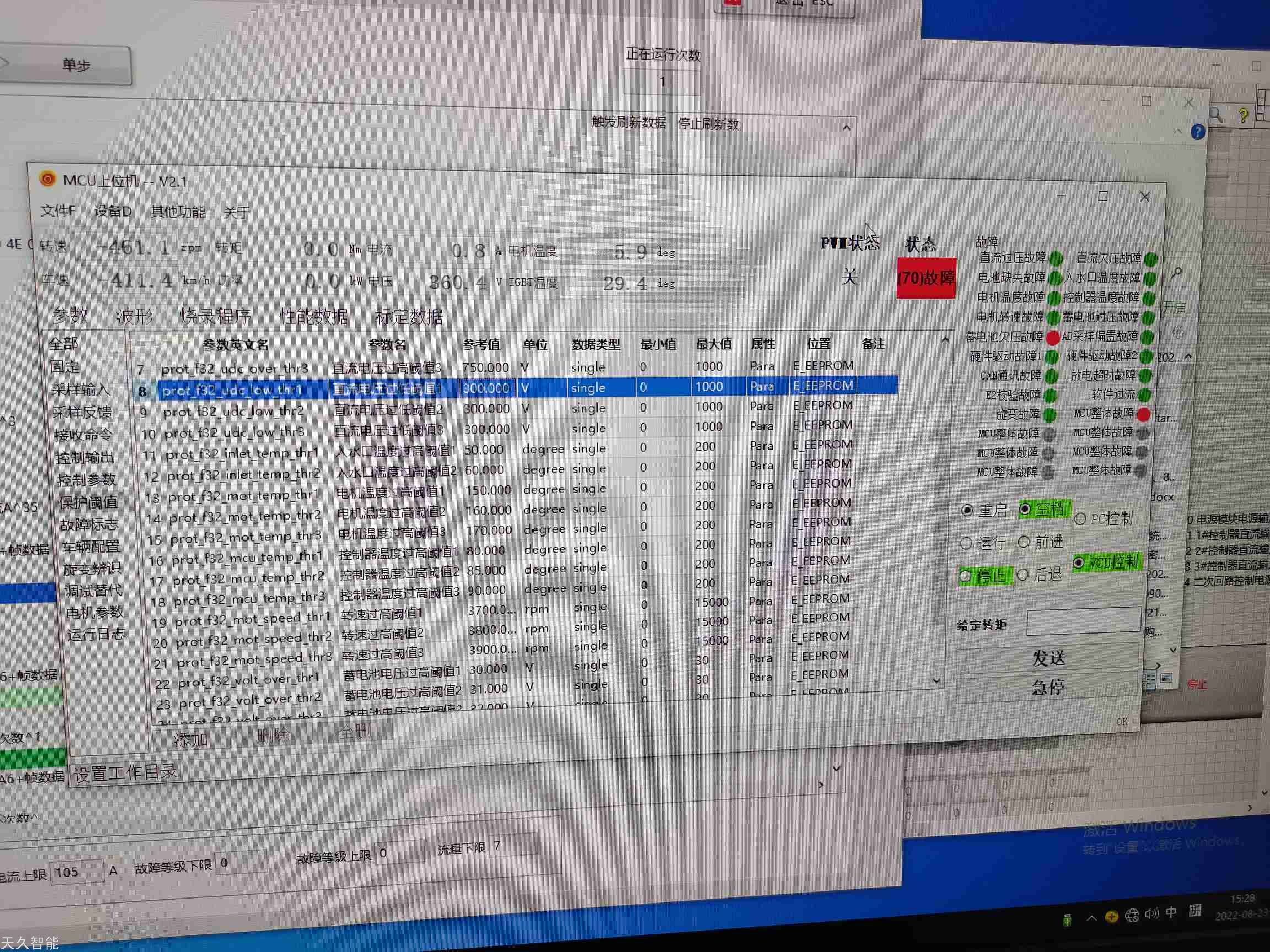1270x952 pixels.
Task: Click the red (70)故障 status box
Action: [925, 278]
